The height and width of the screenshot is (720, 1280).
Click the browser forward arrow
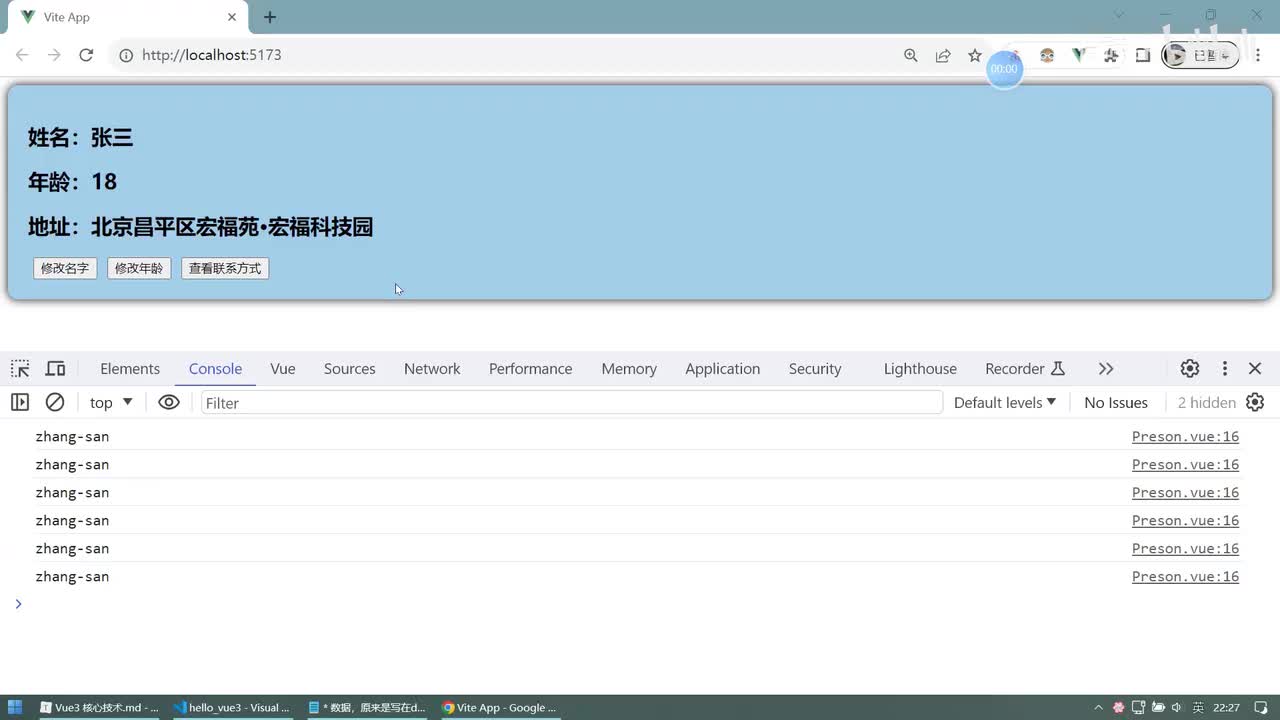pos(54,55)
